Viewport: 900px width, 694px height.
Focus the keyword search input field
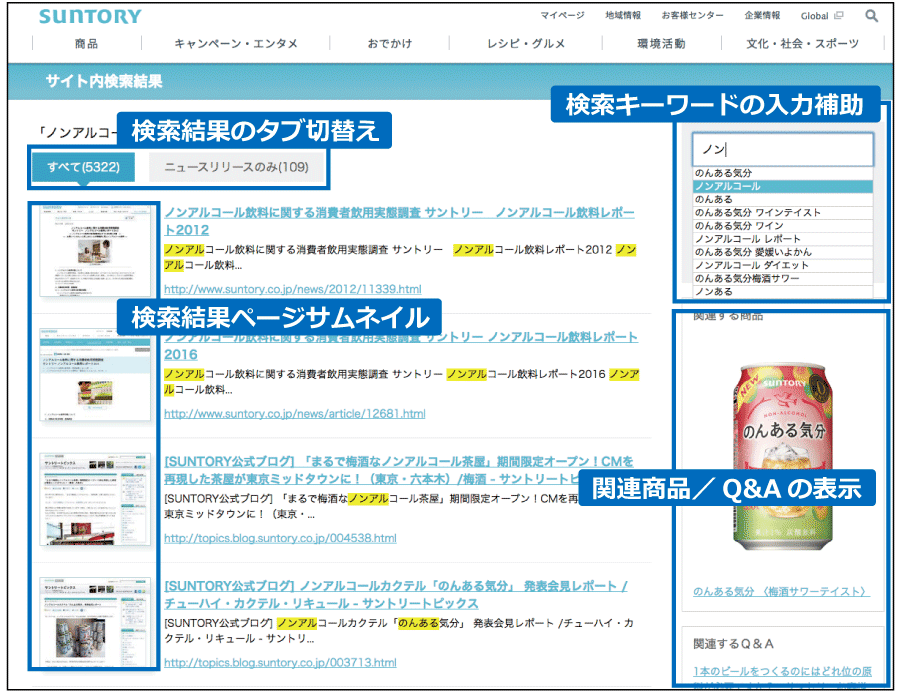pos(783,150)
